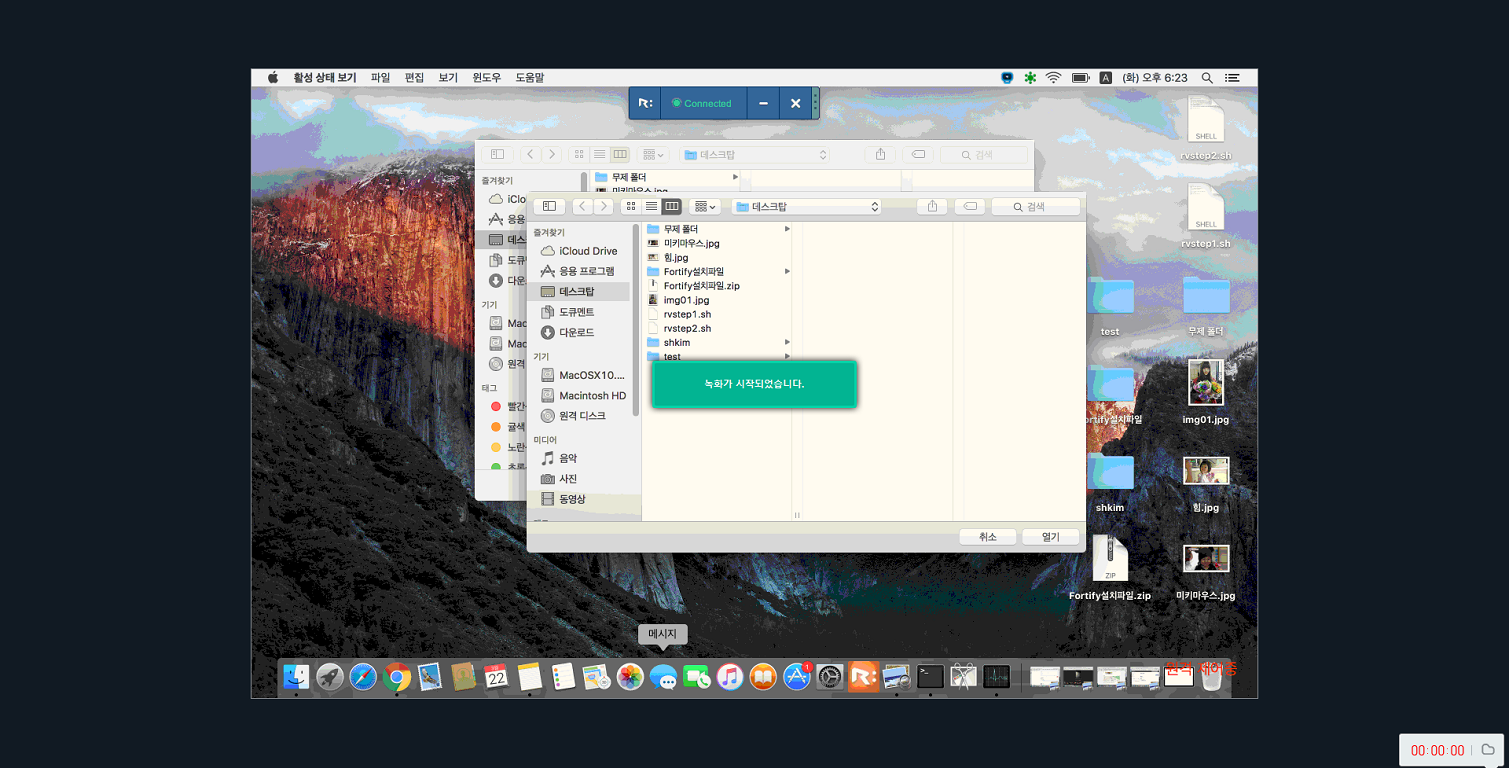
Task: Open Safari from the Dock
Action: [x=363, y=677]
